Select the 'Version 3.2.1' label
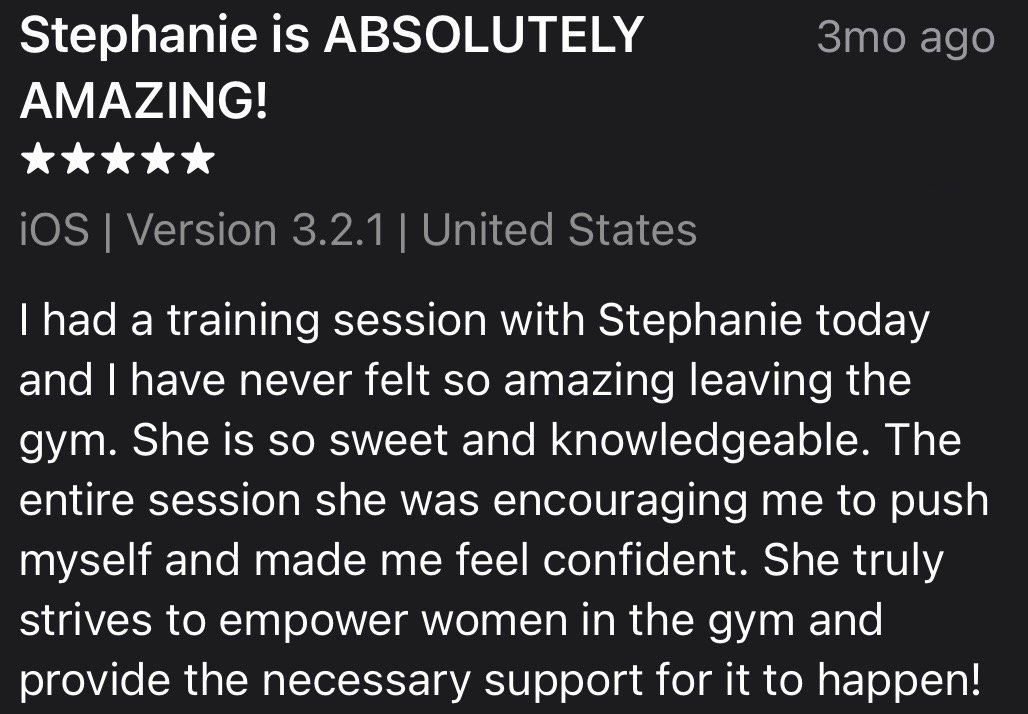The width and height of the screenshot is (1028, 714). tap(255, 230)
